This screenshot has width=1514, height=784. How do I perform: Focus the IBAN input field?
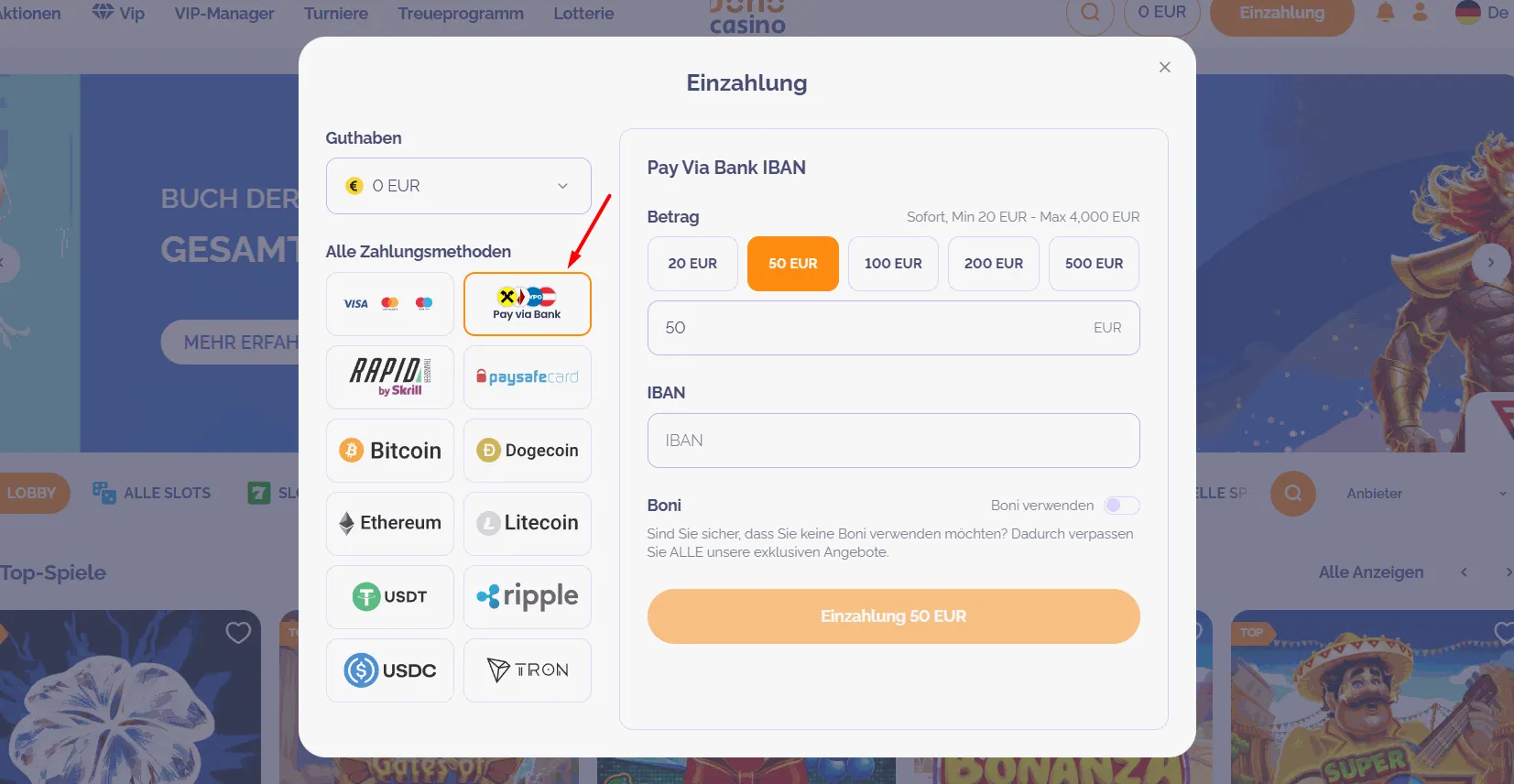893,441
